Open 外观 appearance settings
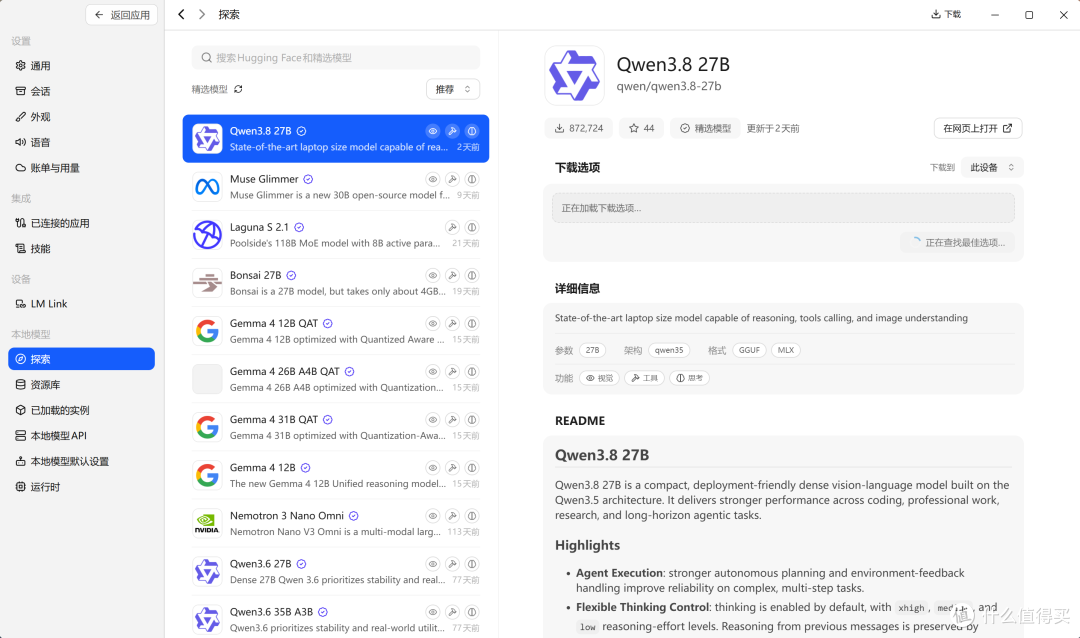The width and height of the screenshot is (1080, 638). click(81, 116)
